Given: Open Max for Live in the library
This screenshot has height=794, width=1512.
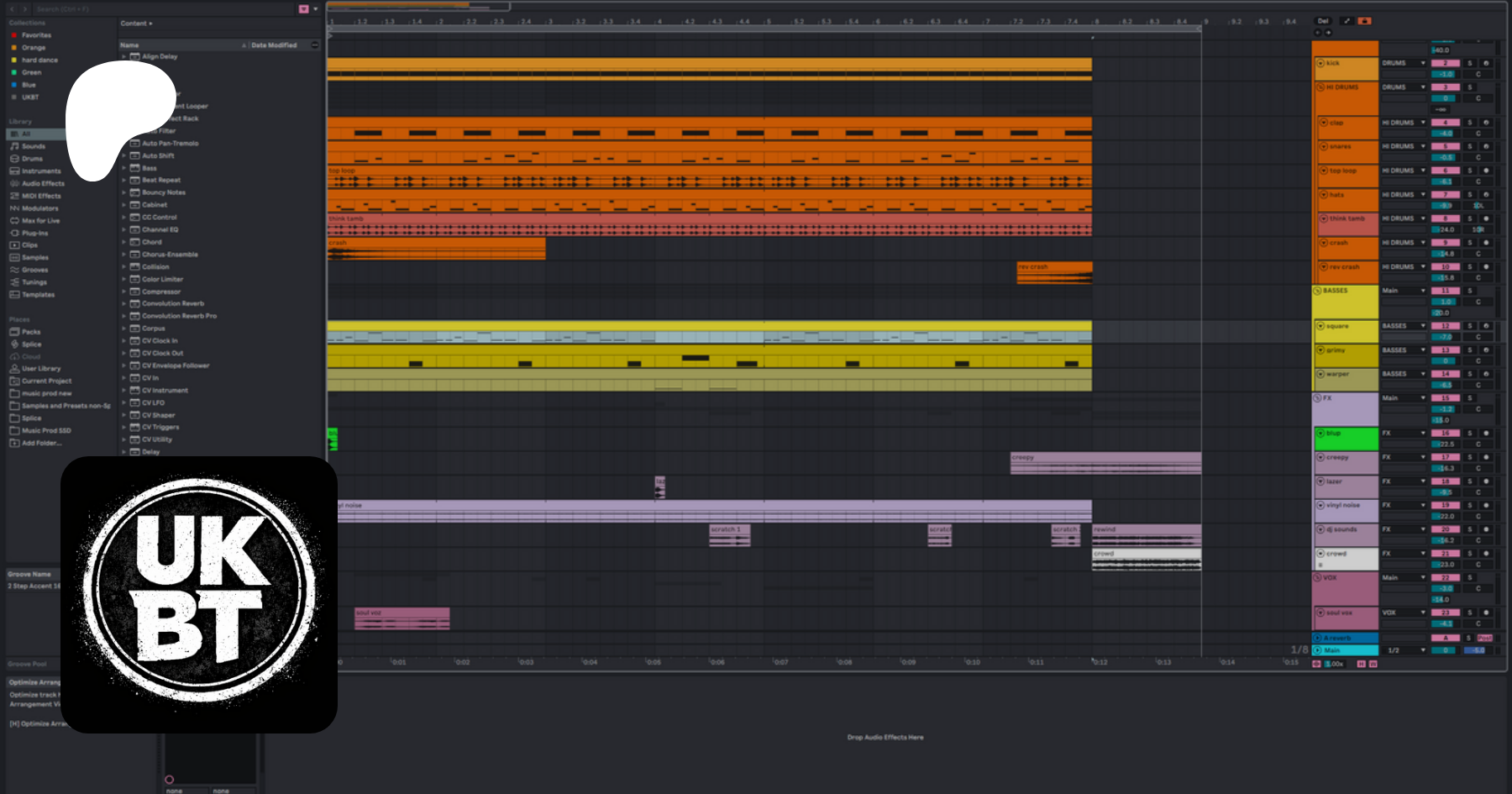Looking at the screenshot, I should pyautogui.click(x=40, y=221).
